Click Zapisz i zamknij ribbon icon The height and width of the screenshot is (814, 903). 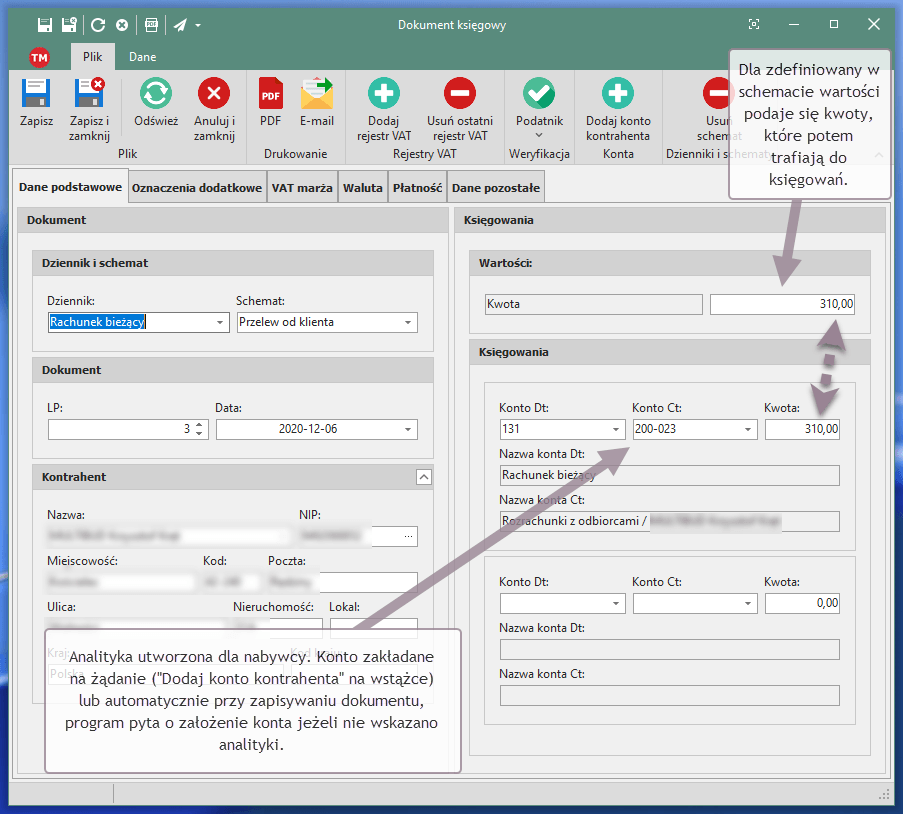point(89,95)
